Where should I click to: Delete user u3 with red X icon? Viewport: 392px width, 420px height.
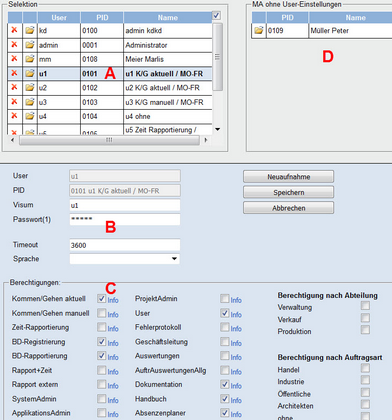14,102
